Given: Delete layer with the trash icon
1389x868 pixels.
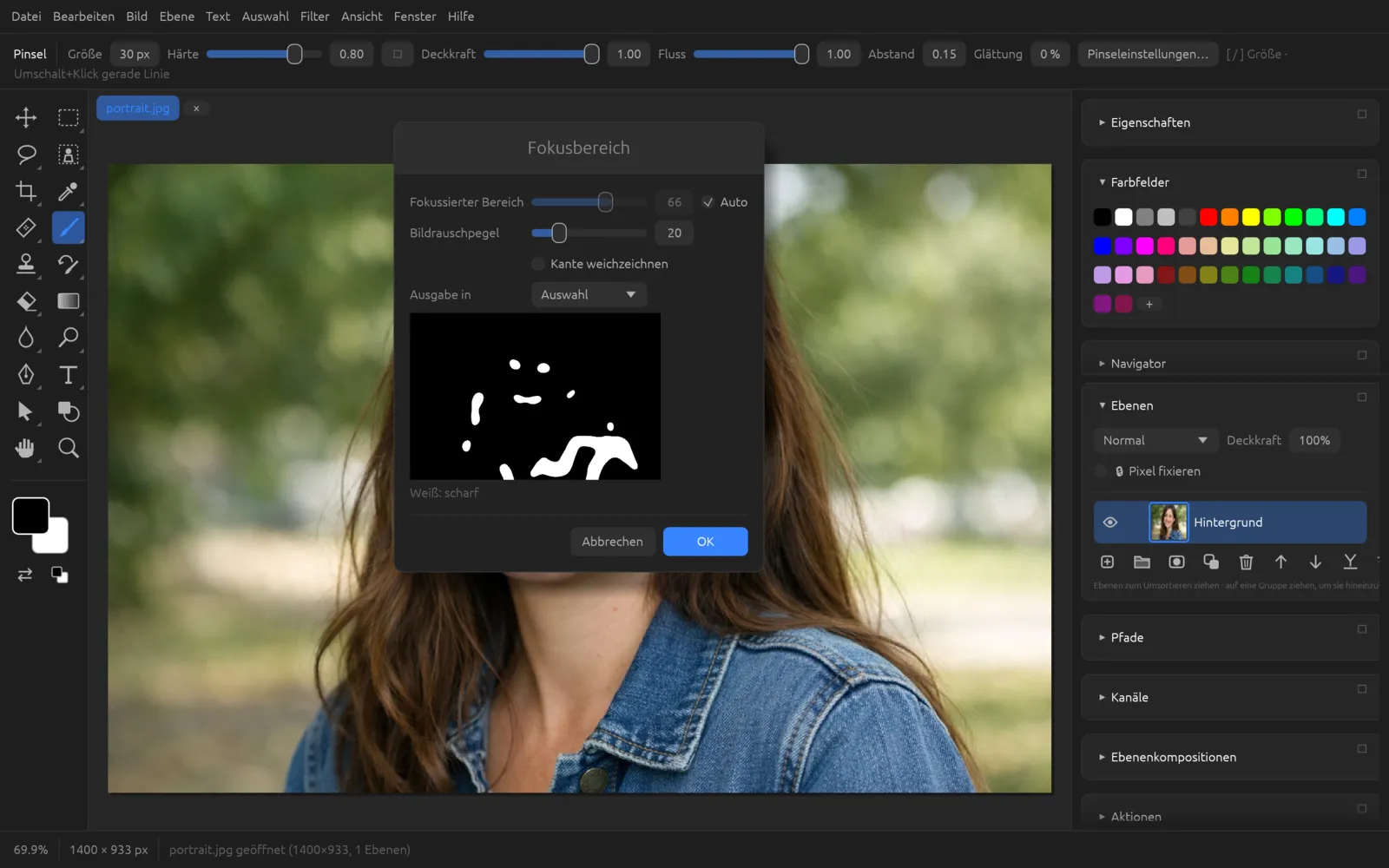Looking at the screenshot, I should pos(1246,562).
